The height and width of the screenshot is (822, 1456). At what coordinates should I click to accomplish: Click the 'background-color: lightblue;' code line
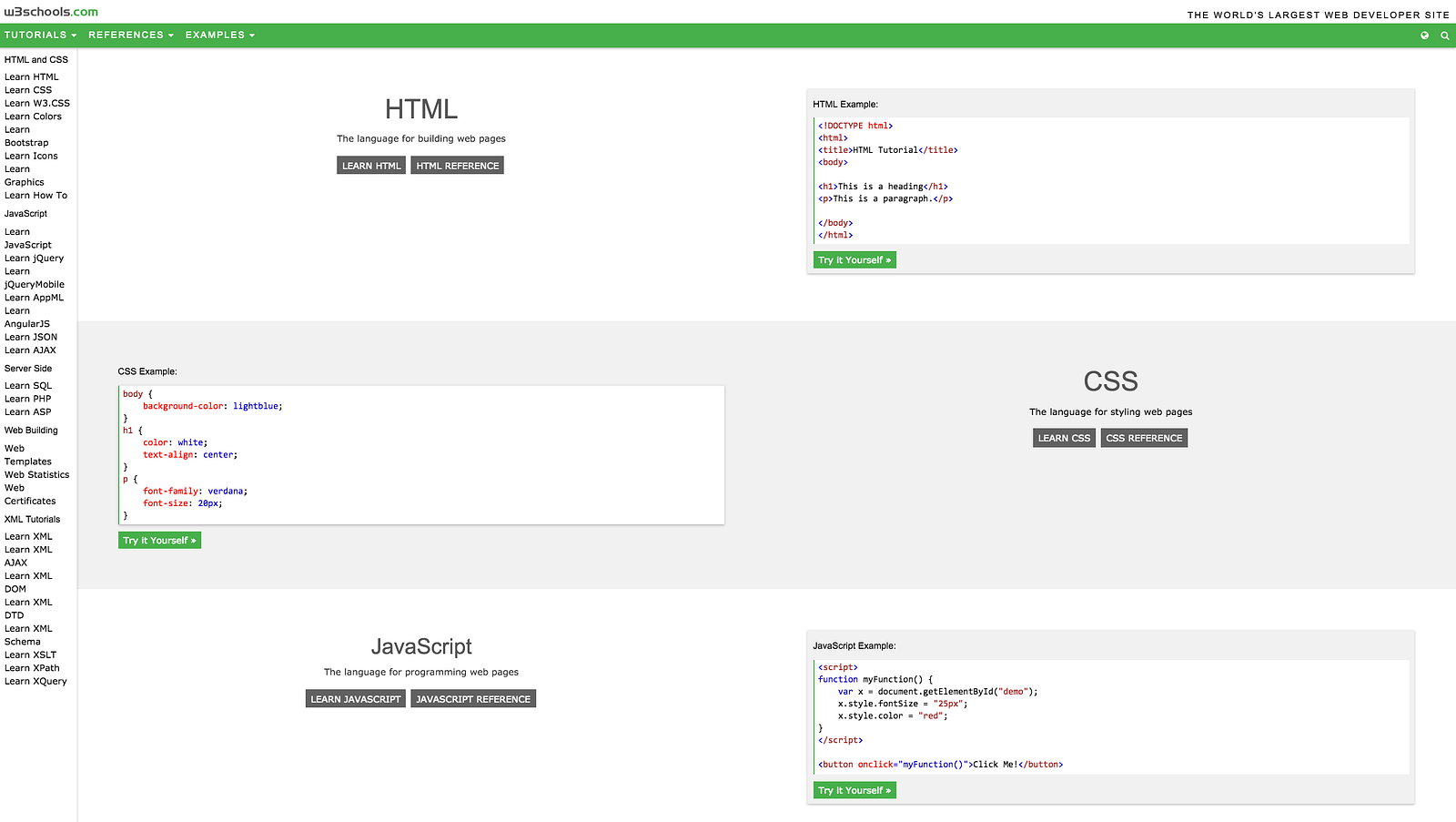[213, 407]
